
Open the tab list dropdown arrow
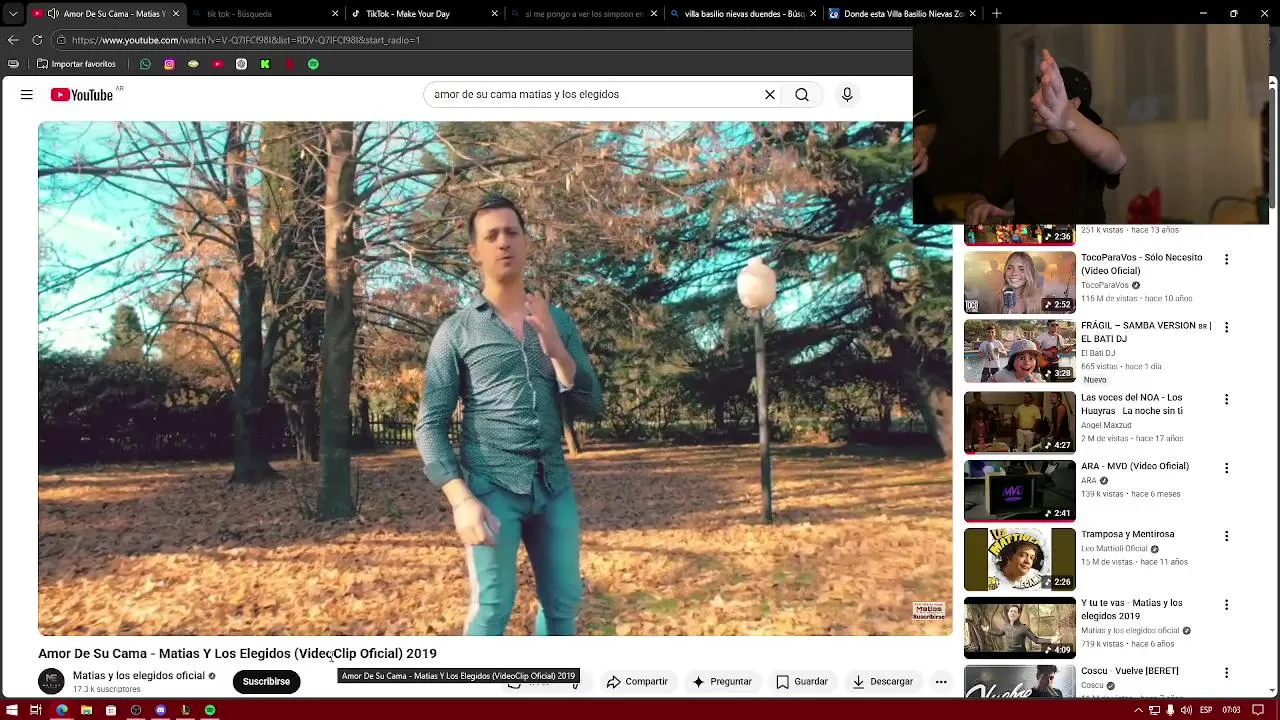(13, 14)
